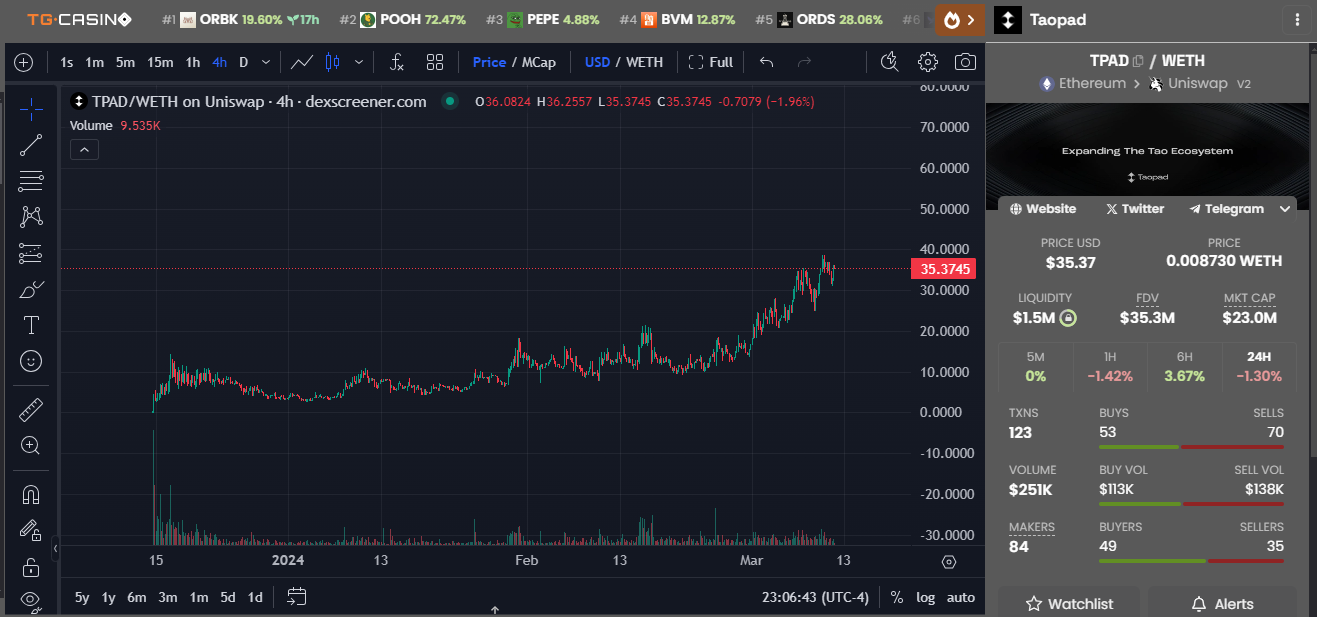1317x617 pixels.
Task: Expand the timeframe dropdown chevron
Action: pos(266,62)
